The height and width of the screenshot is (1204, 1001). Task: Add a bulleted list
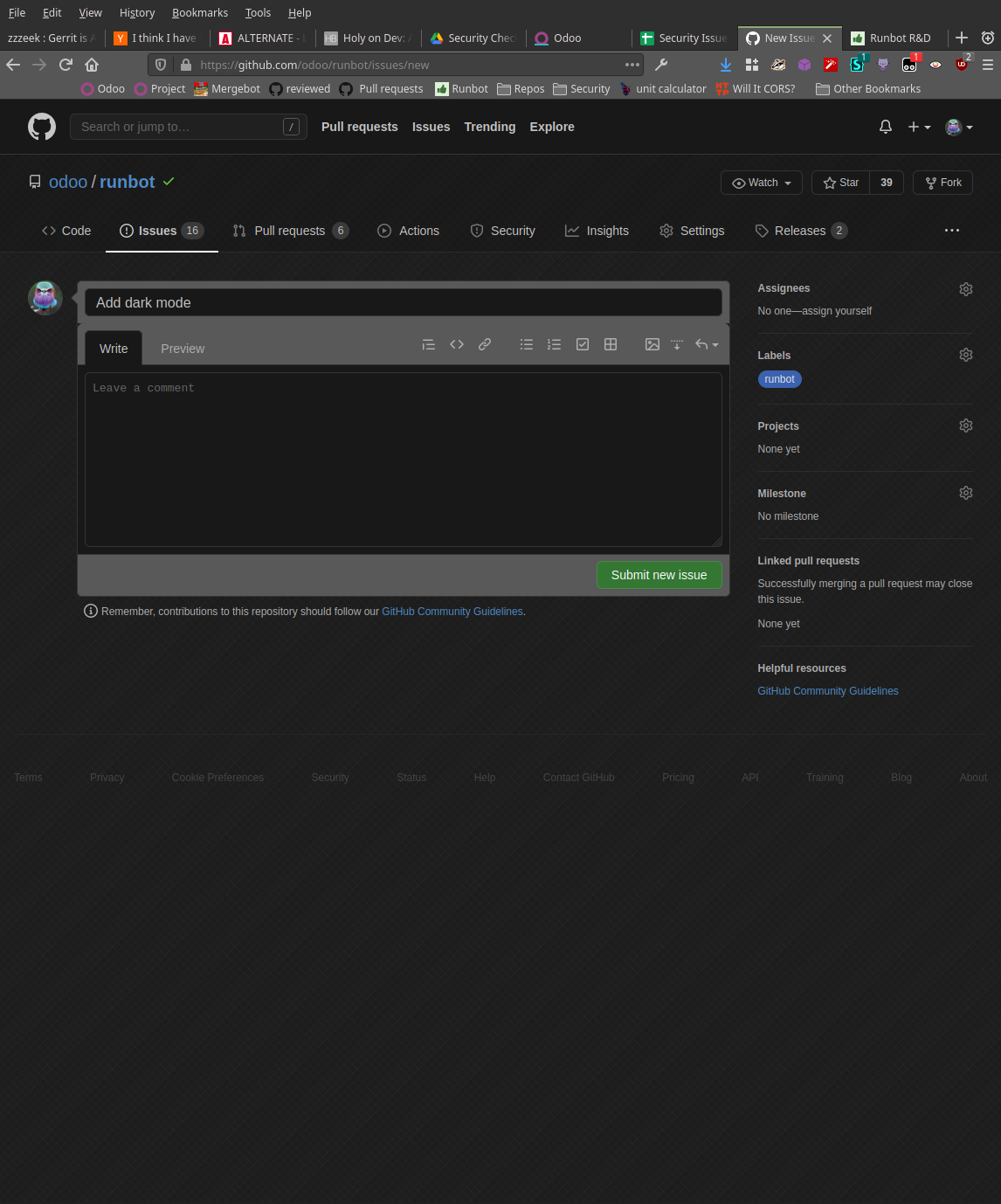[527, 344]
